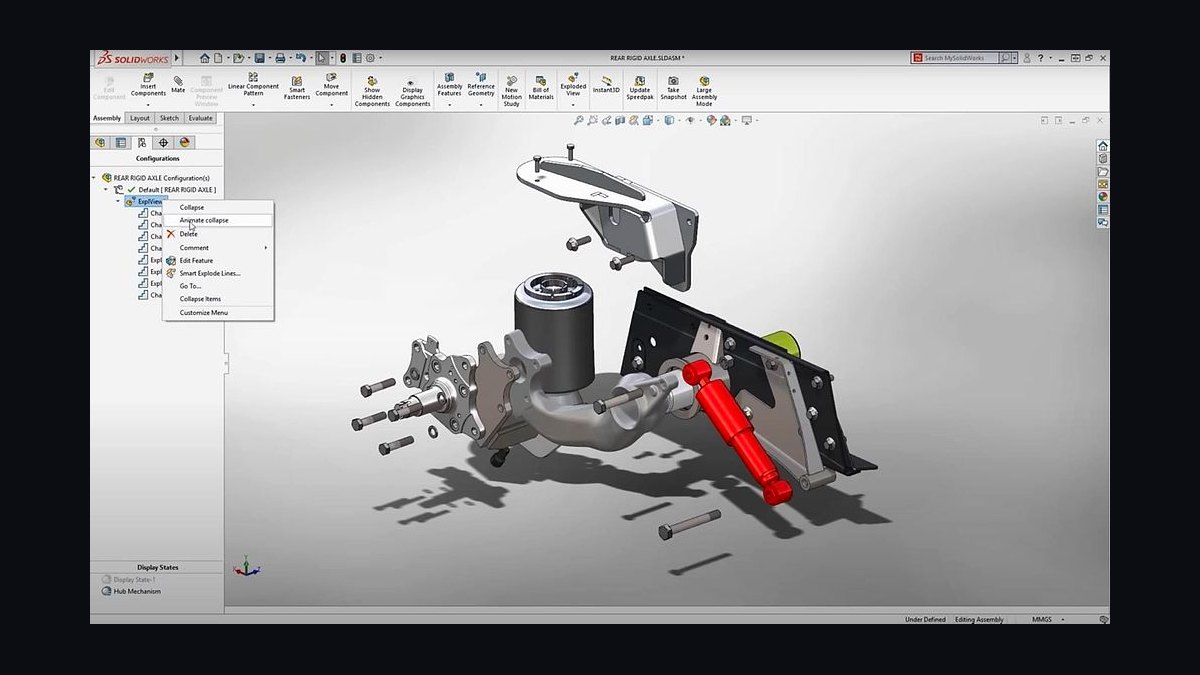Choose Smart Explode Lines from the menu

(x=219, y=273)
